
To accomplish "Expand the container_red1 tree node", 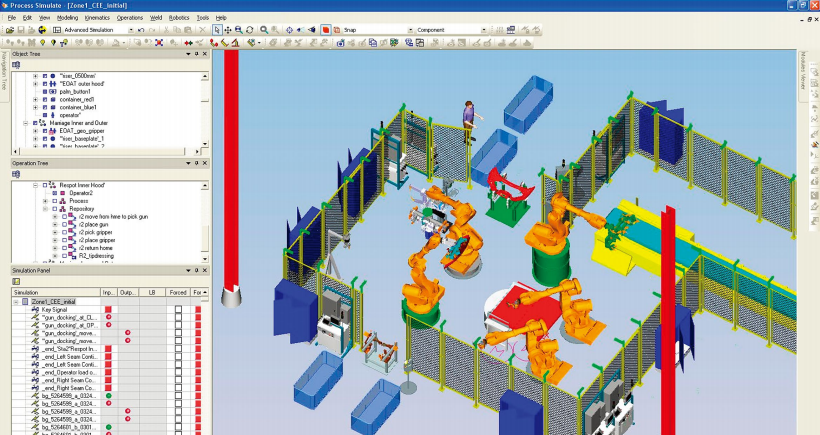I will (36, 99).
